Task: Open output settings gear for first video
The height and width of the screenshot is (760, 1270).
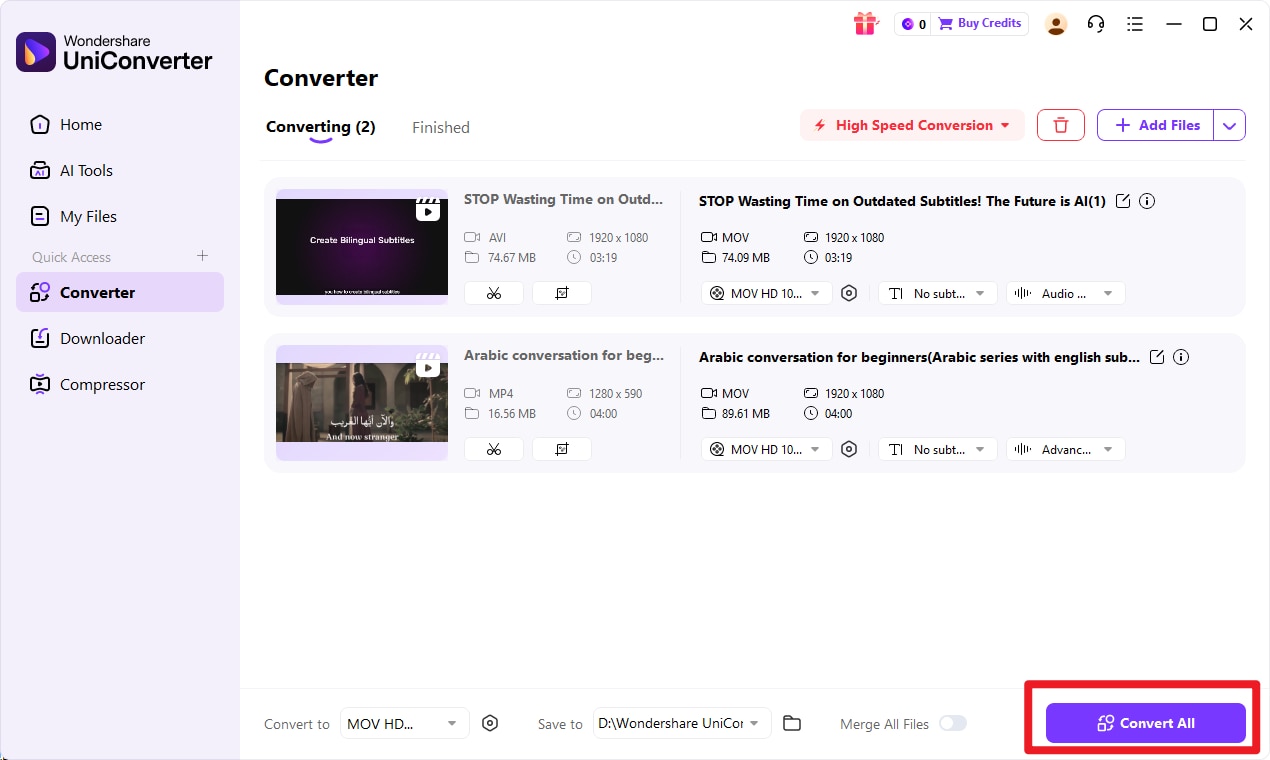Action: [x=849, y=292]
